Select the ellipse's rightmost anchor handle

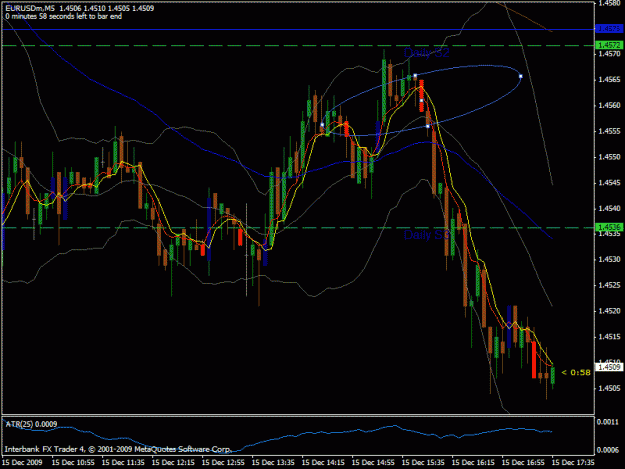pyautogui.click(x=521, y=76)
